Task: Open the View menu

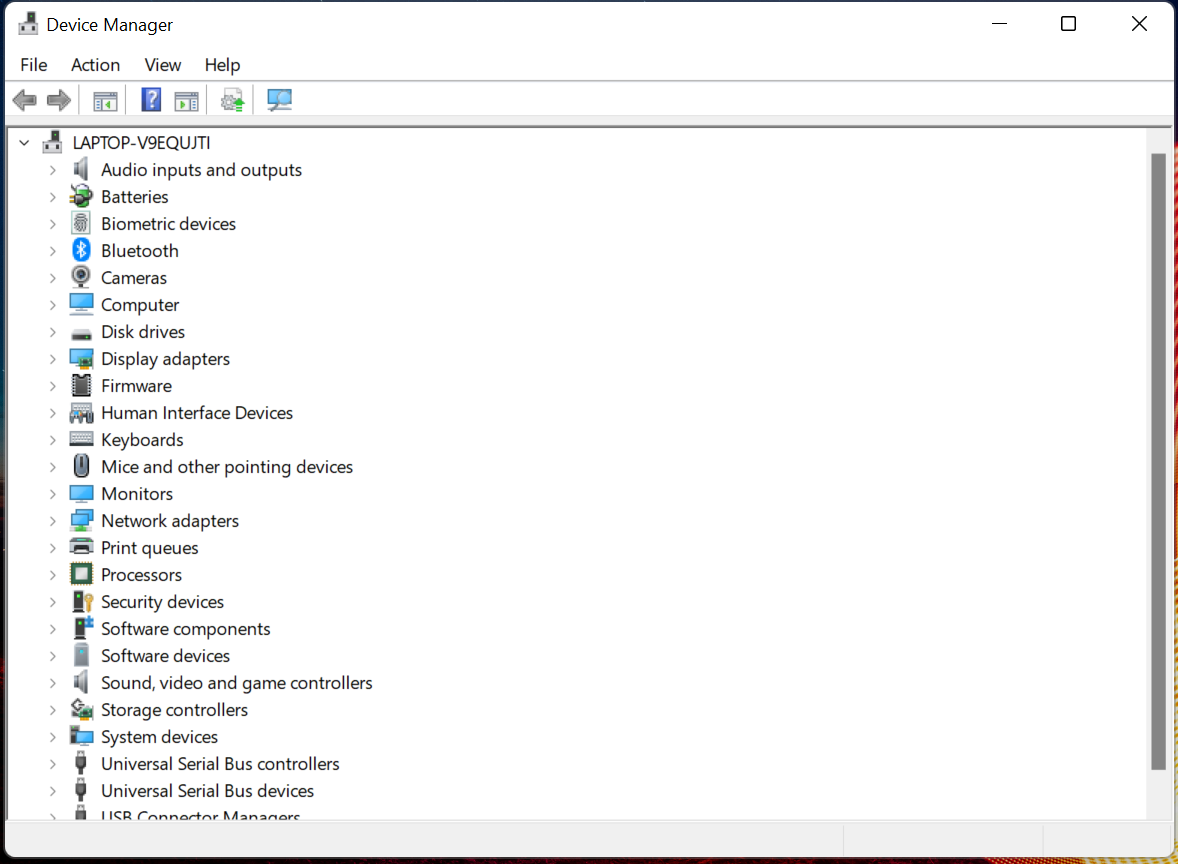Action: pos(162,64)
